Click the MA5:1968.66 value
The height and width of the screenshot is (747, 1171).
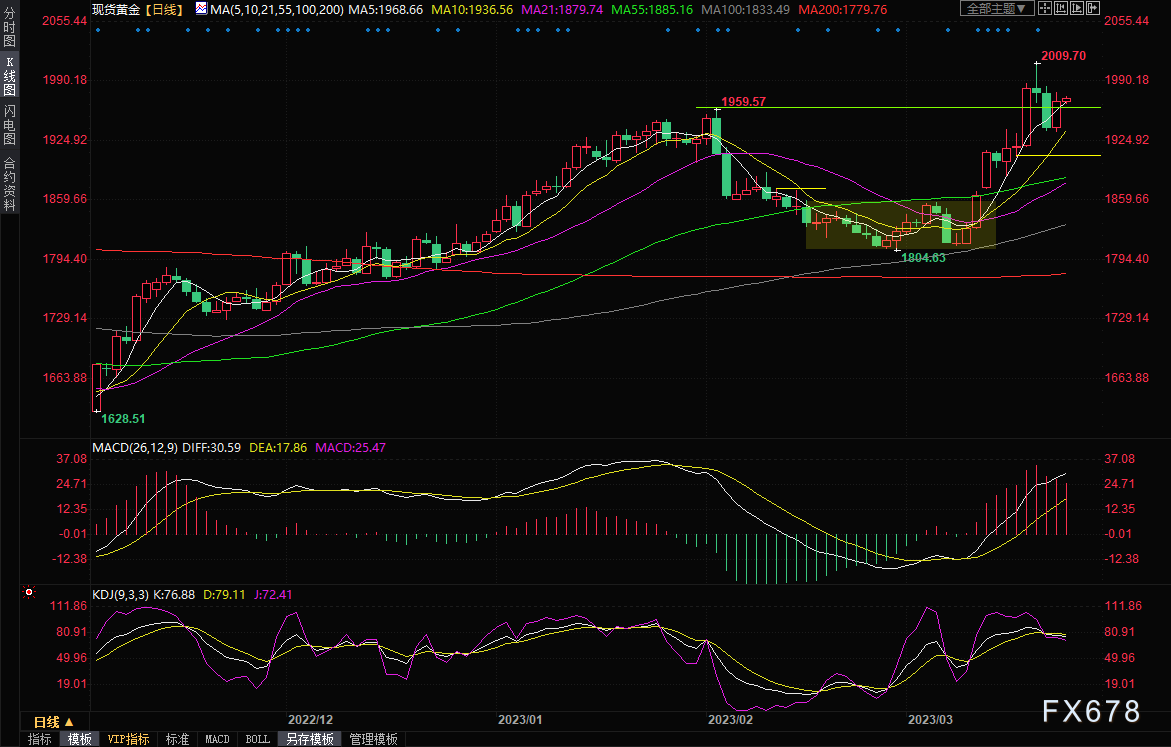pos(385,10)
